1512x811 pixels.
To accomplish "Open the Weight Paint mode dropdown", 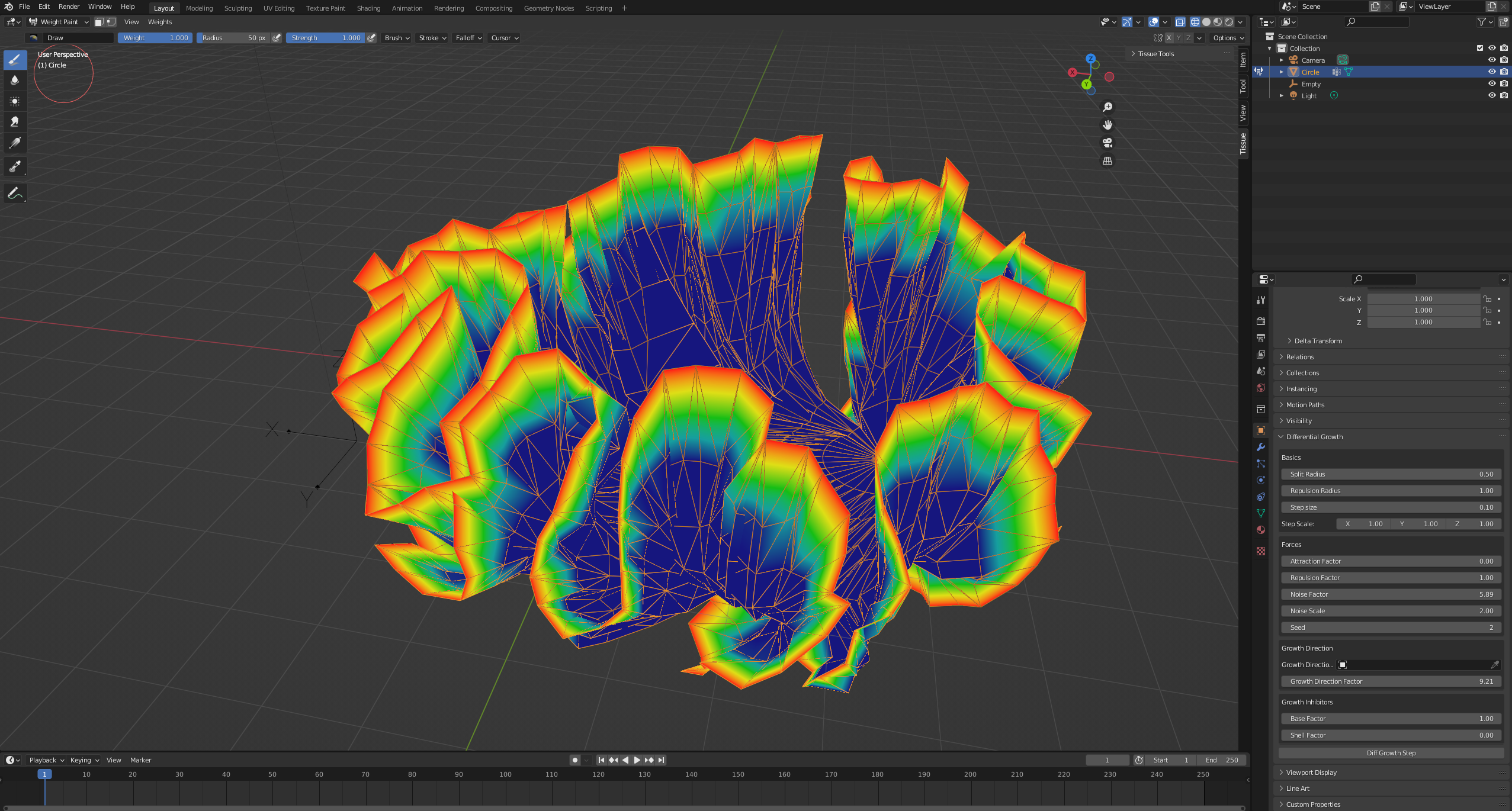I will tap(59, 22).
